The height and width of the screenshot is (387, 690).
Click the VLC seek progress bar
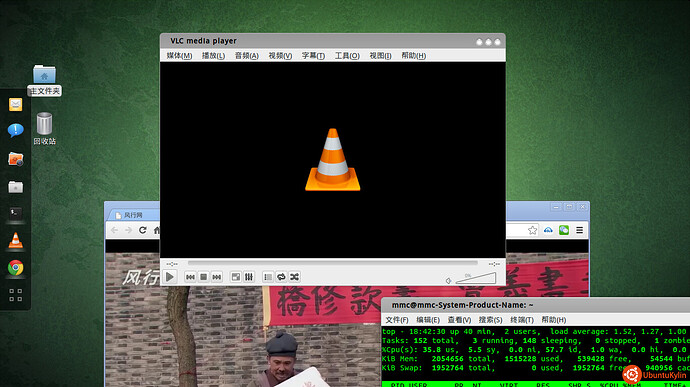point(333,263)
